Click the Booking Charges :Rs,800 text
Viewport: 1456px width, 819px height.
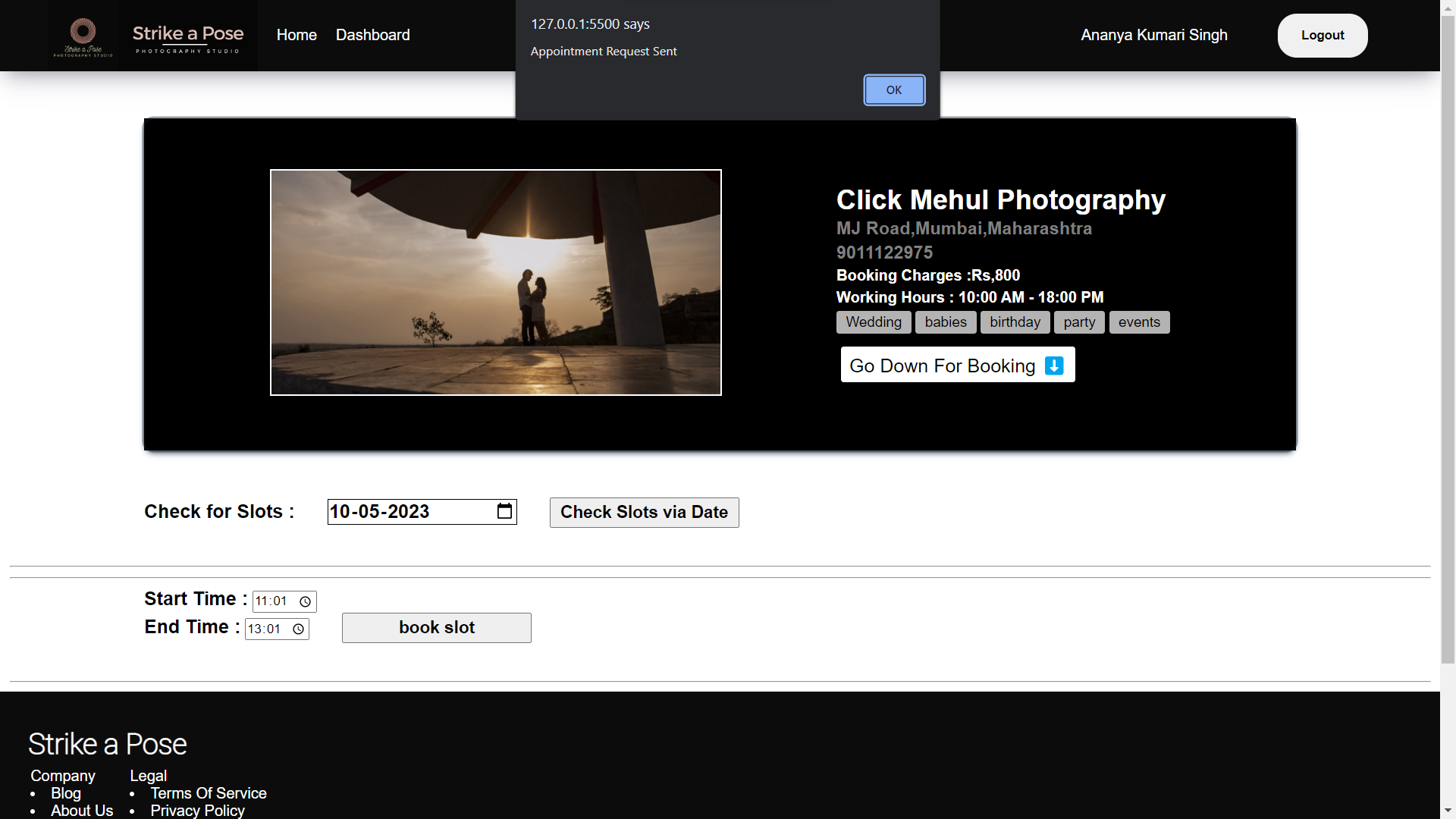coord(928,275)
